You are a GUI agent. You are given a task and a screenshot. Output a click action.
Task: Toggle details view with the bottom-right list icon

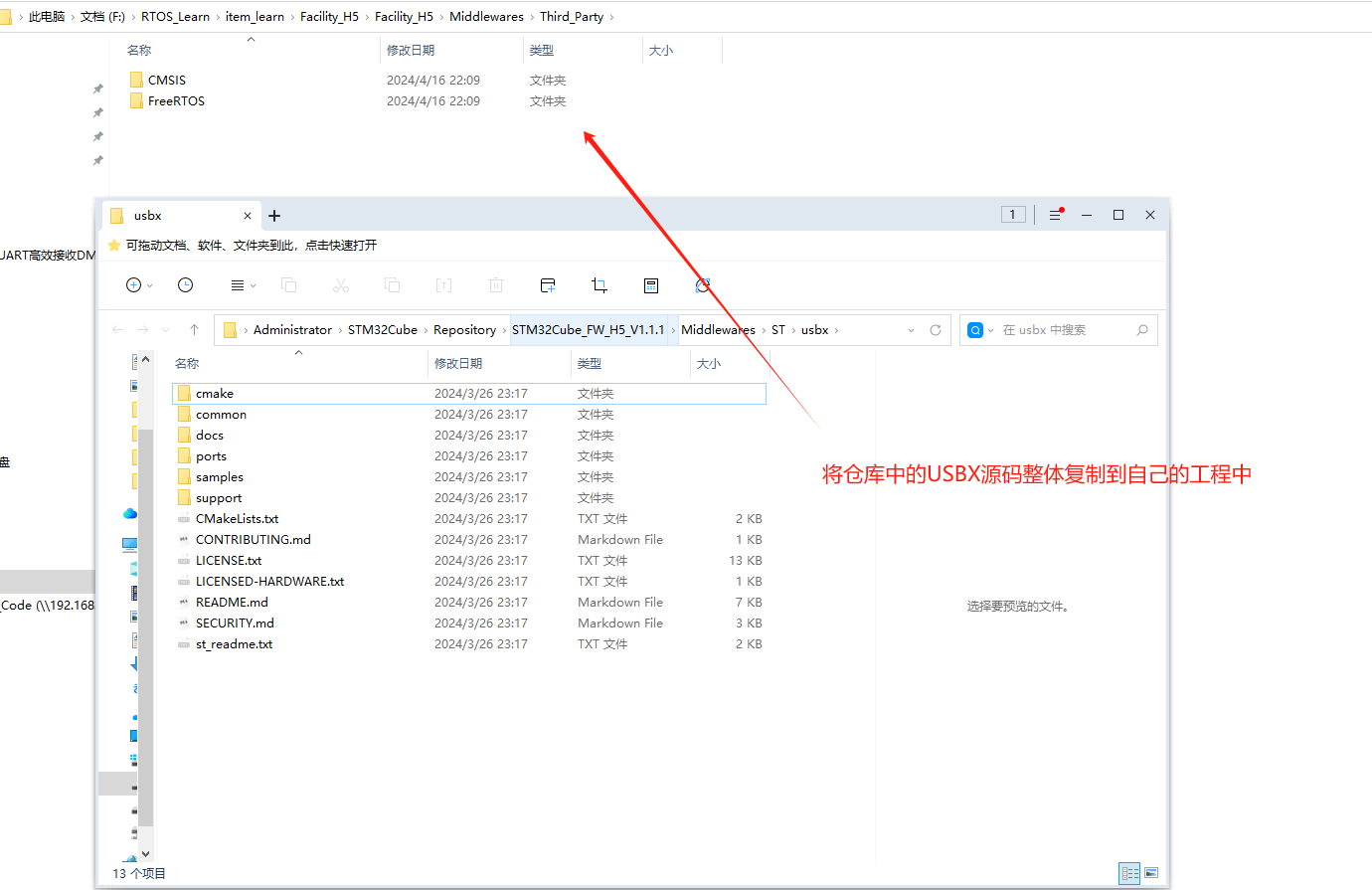coord(1129,872)
